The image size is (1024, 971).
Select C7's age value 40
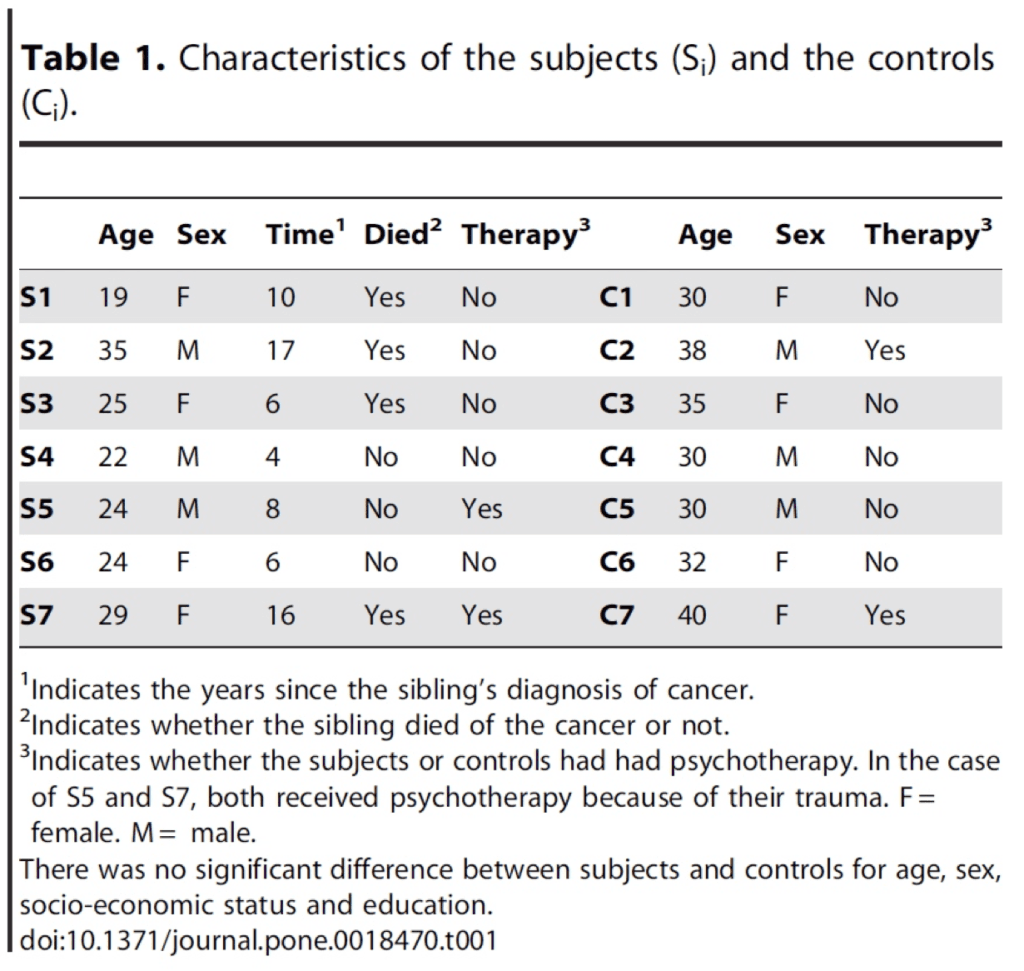click(692, 615)
